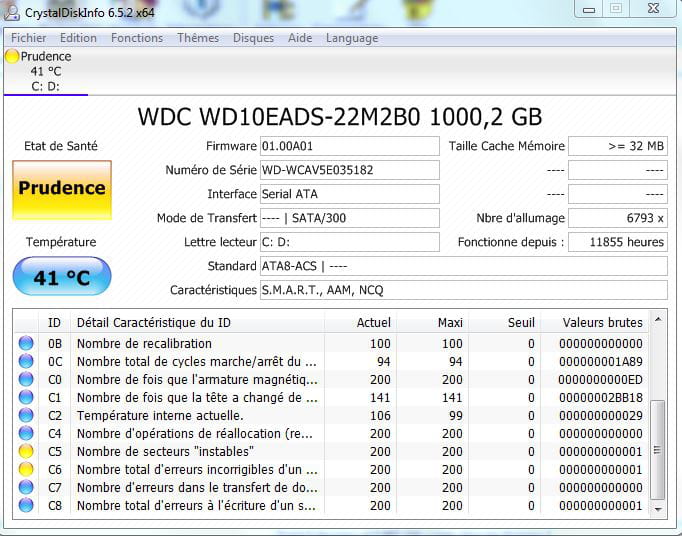The width and height of the screenshot is (682, 536).
Task: Open the Aide menu
Action: pos(300,38)
